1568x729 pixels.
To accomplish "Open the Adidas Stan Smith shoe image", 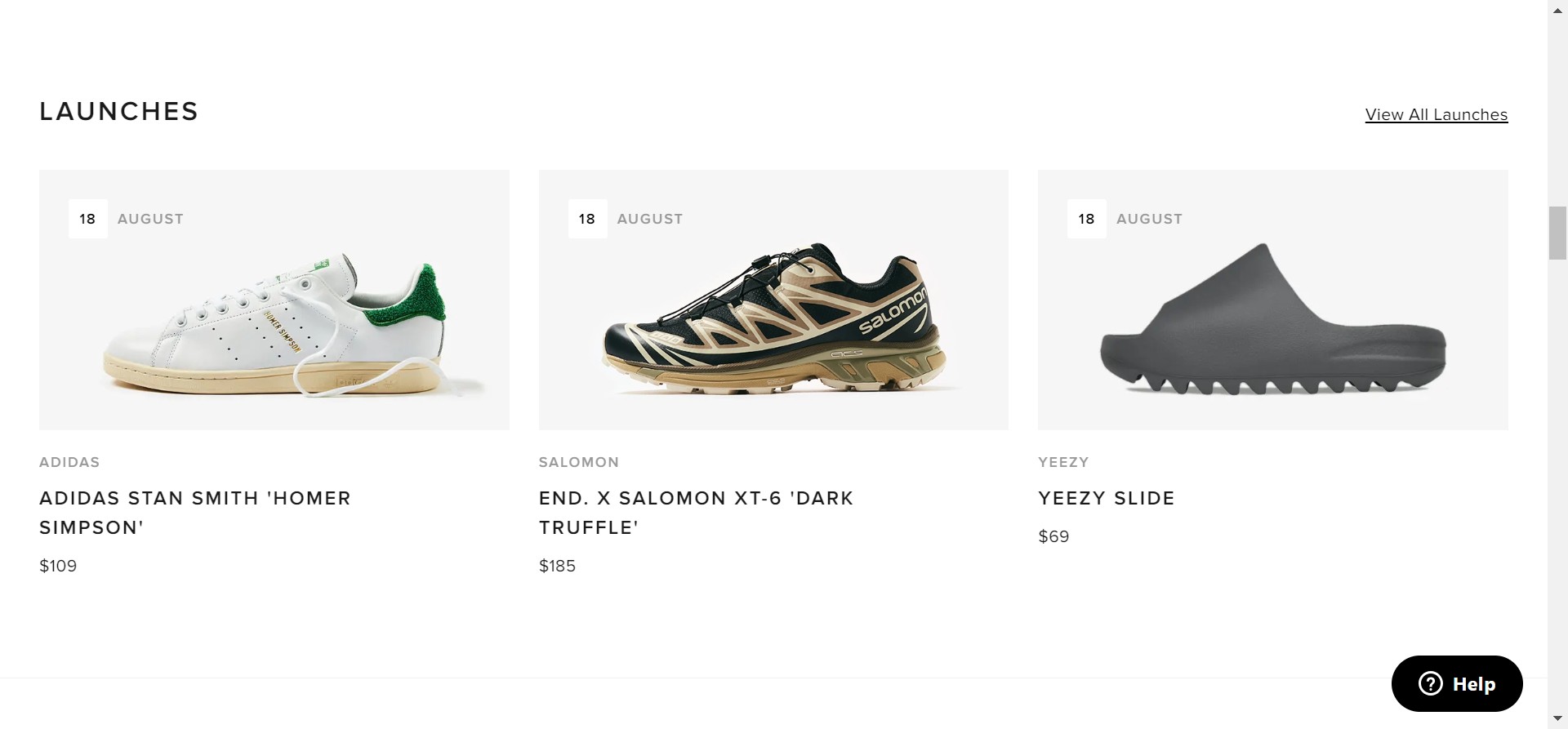I will pos(274,327).
